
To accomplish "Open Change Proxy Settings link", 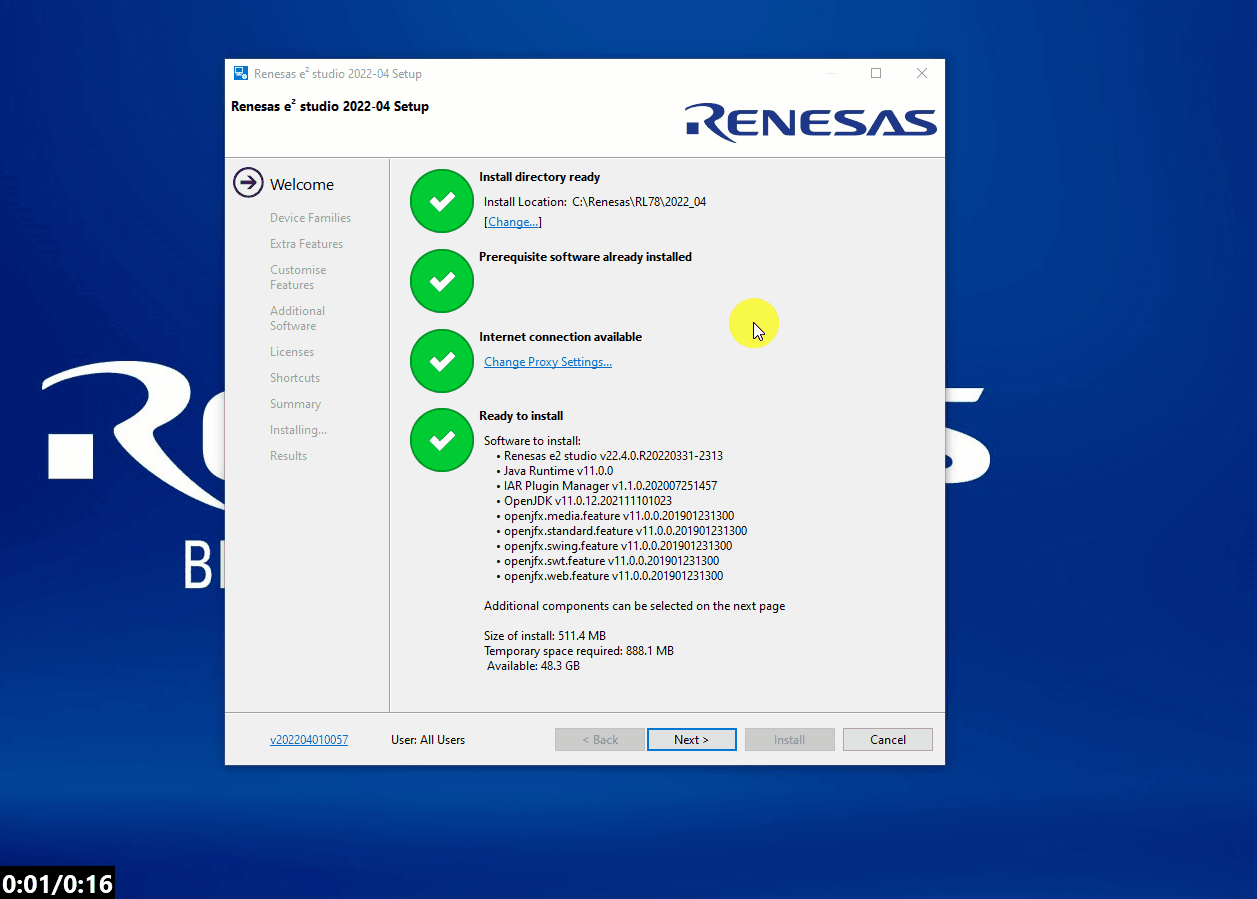I will tap(548, 362).
